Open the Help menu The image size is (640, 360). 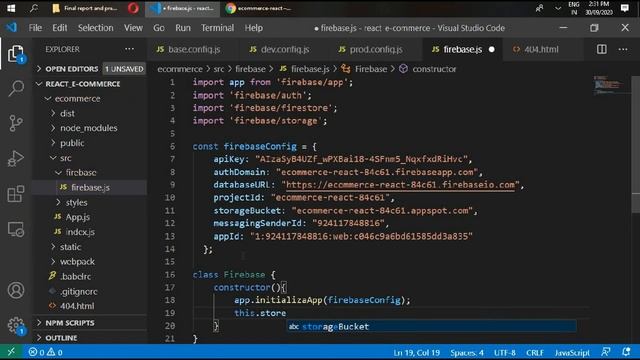coord(253,28)
